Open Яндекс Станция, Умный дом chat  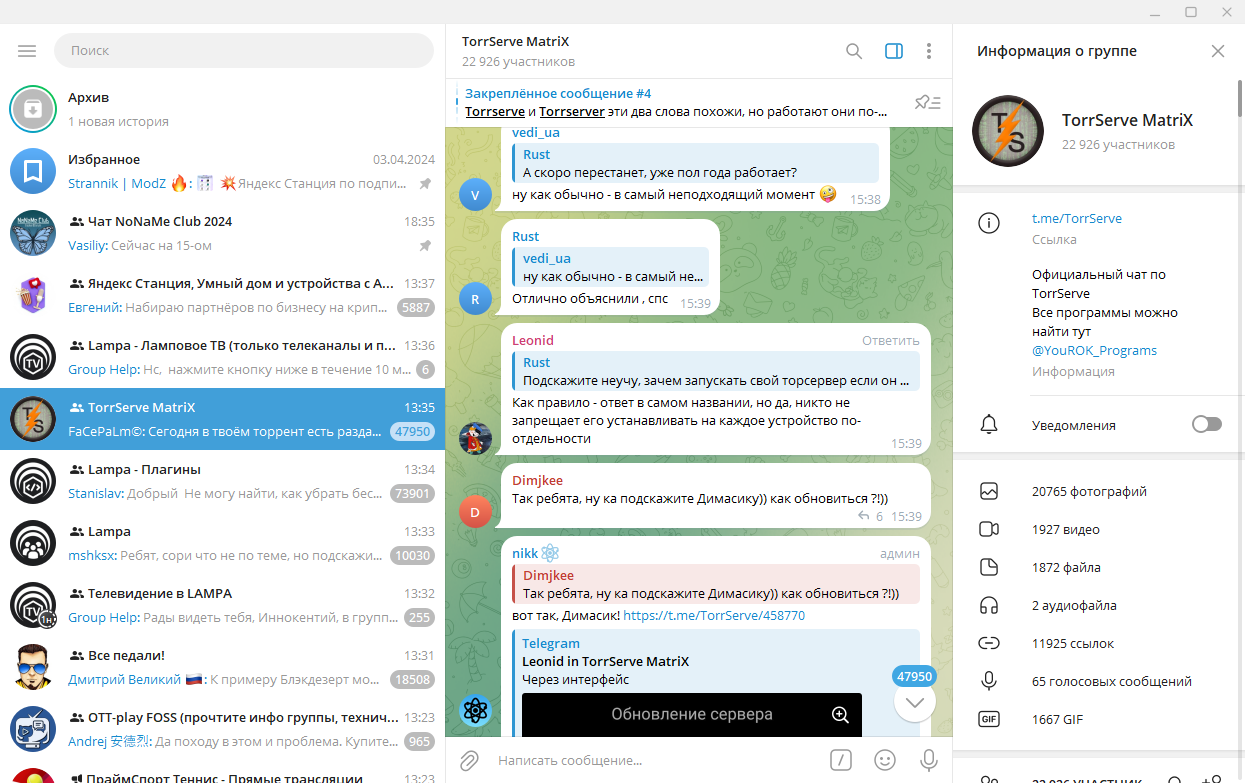222,295
